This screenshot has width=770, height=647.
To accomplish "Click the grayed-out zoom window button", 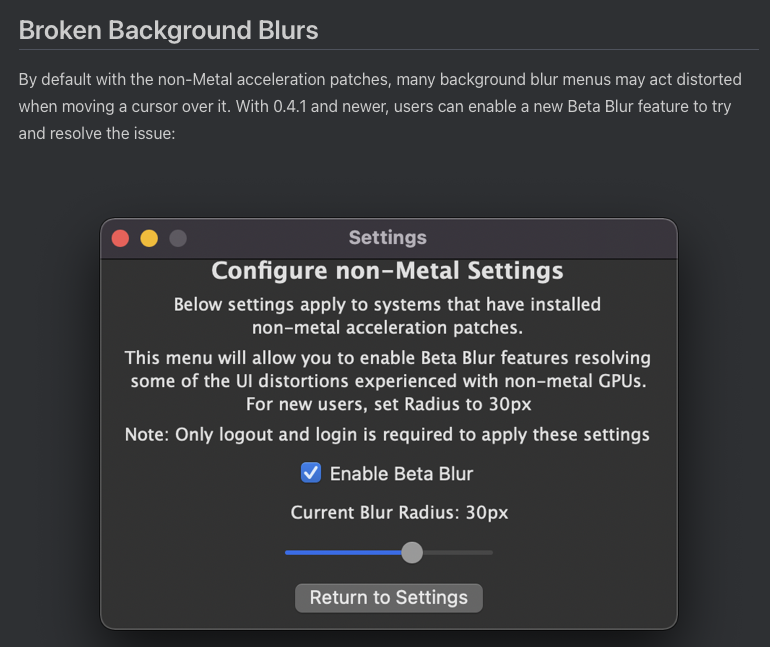I will (x=178, y=238).
